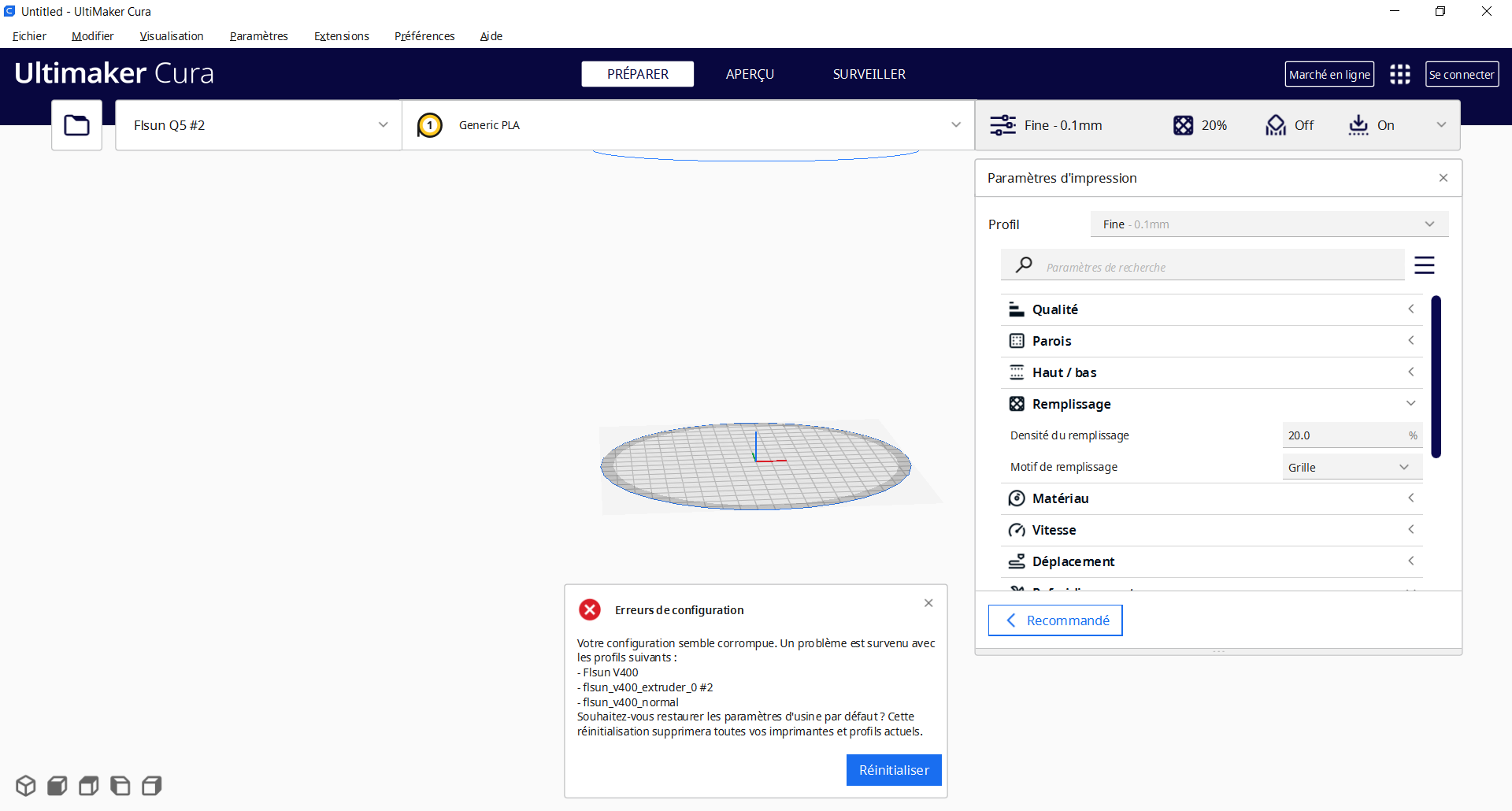Screen dimensions: 1512x811
Task: Expand the Parois section
Action: click(1411, 341)
